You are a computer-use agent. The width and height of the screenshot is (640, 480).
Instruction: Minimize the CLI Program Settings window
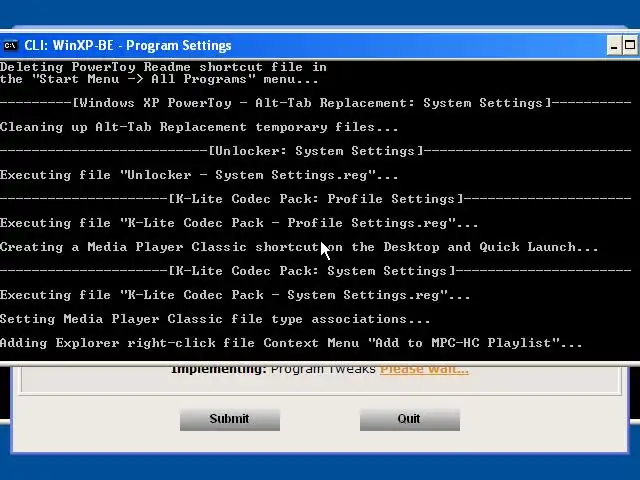(614, 46)
